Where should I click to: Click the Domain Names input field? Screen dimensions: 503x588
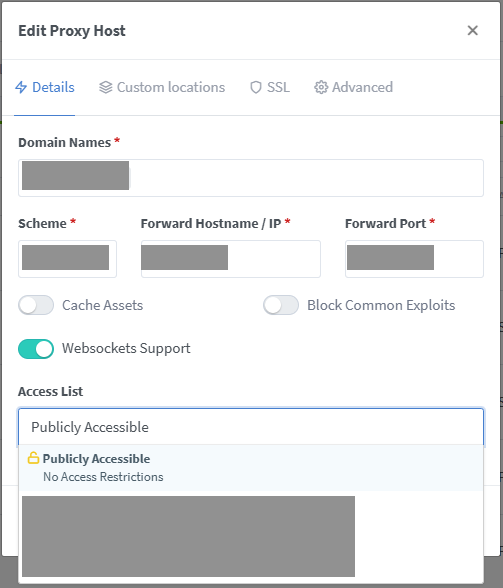tap(251, 178)
